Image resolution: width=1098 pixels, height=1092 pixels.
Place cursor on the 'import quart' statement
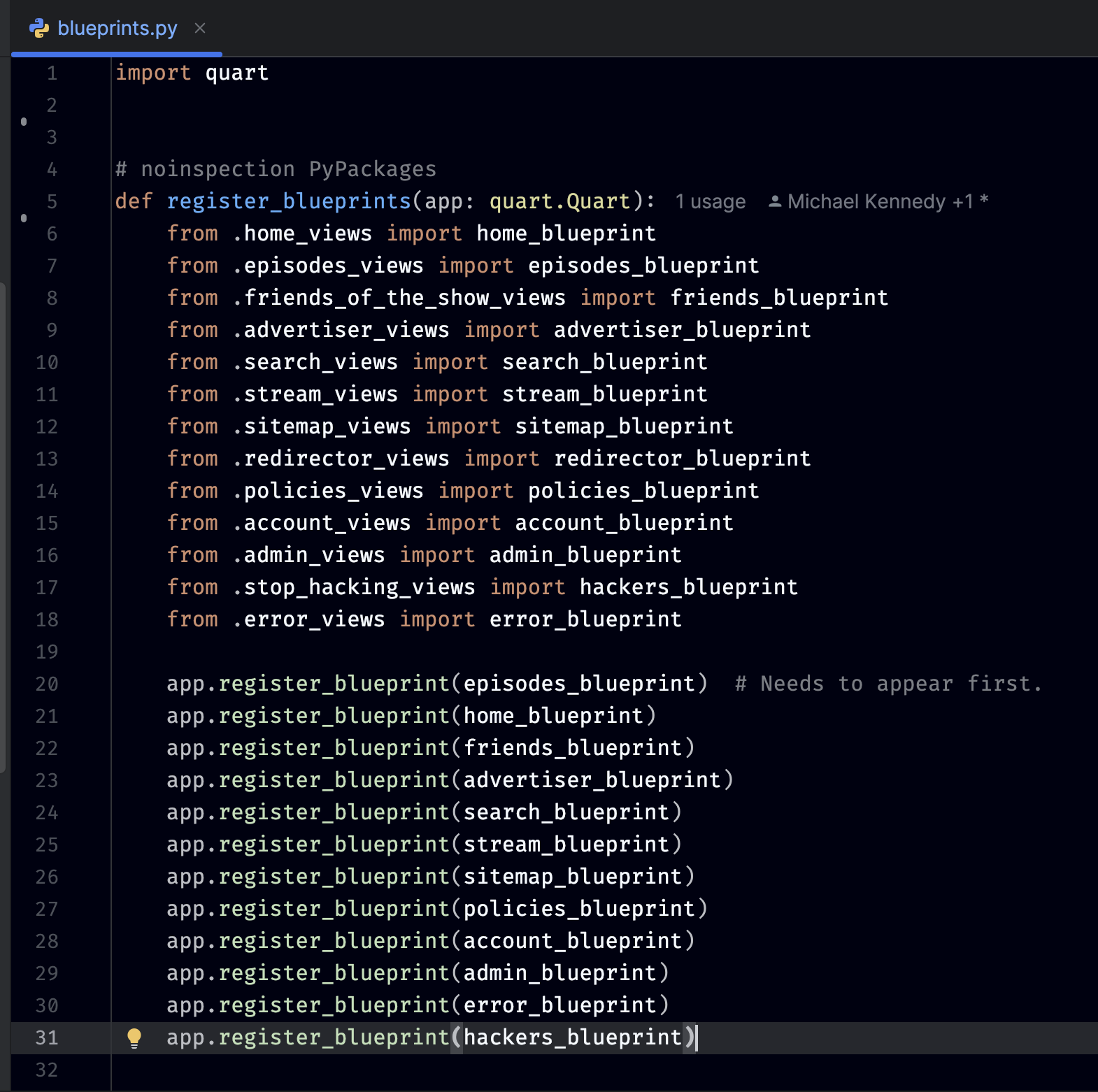tap(192, 73)
